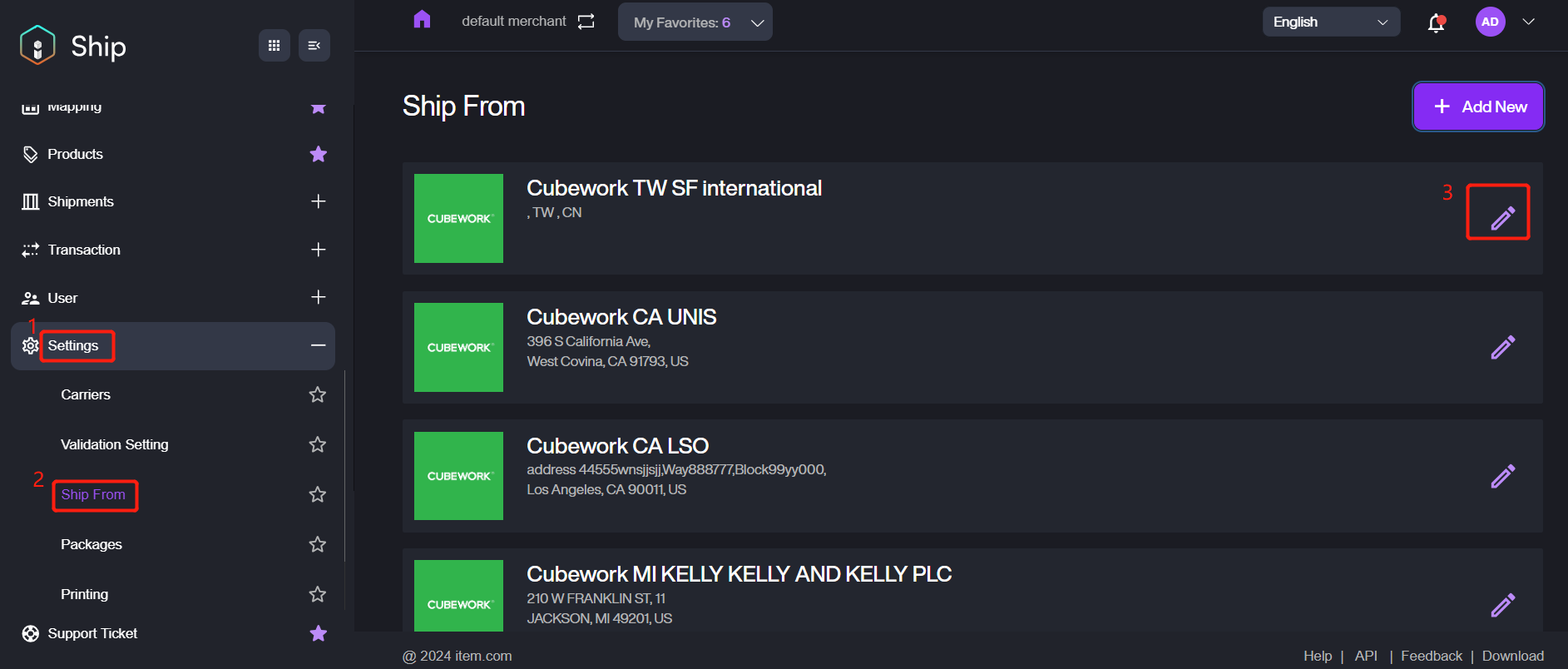This screenshot has width=1568, height=669.
Task: Favorite the Carriers menu item star
Action: (318, 394)
